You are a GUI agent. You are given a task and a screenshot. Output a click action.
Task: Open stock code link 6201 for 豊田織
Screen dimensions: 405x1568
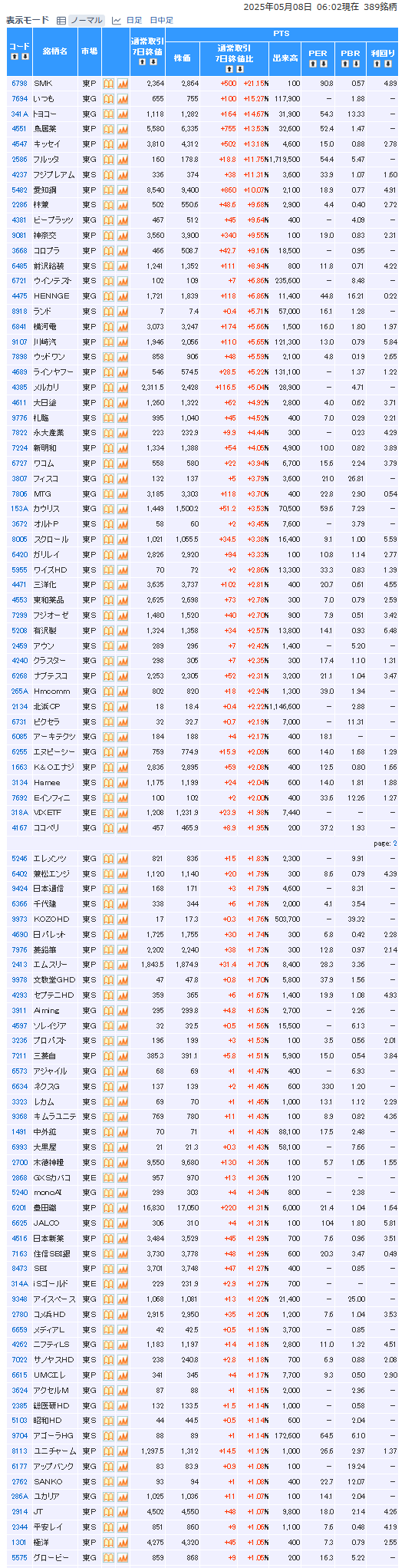point(20,1208)
